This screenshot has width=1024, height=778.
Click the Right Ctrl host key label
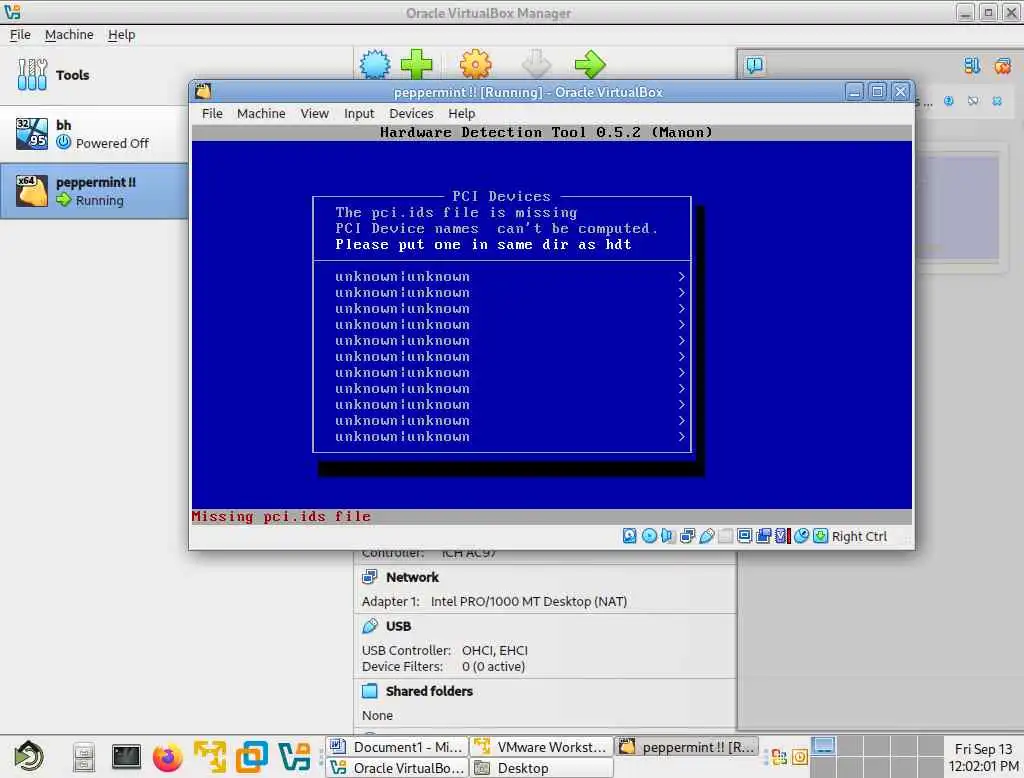[859, 536]
